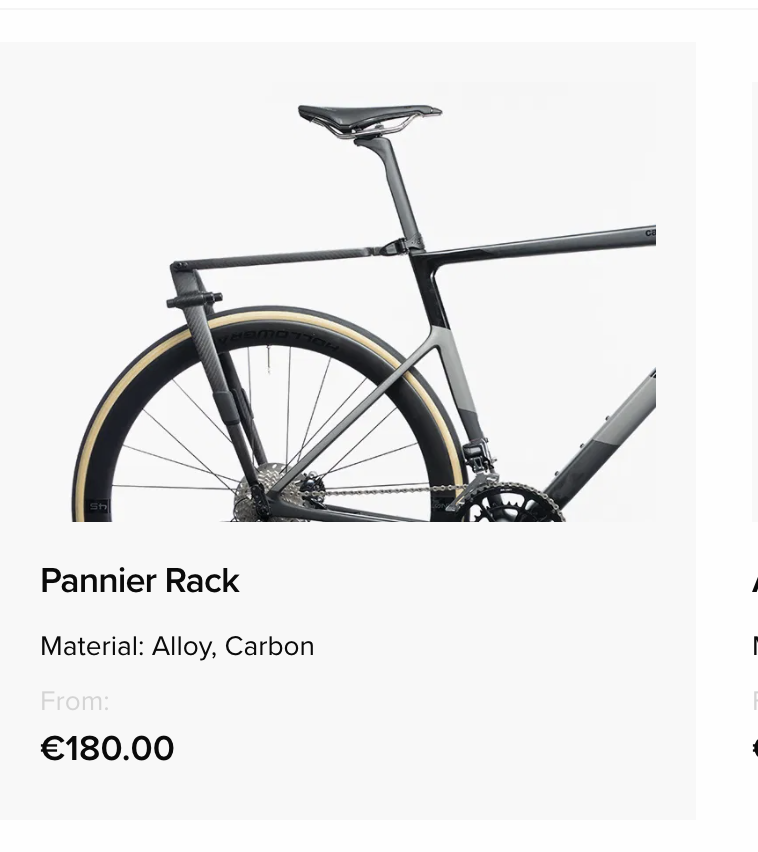758x852 pixels.
Task: Click the seatpost in the product photo
Action: point(390,190)
